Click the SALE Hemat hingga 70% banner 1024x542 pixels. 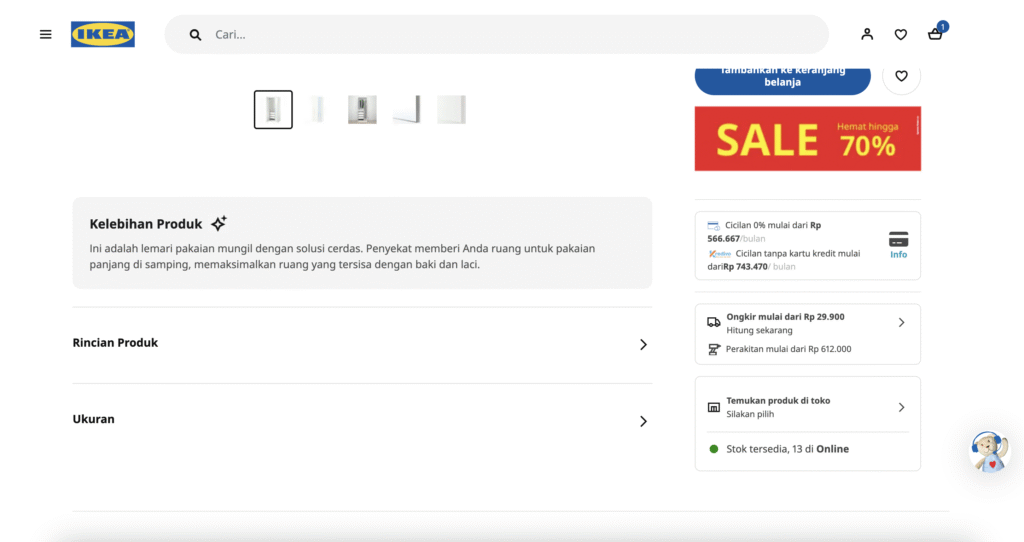coord(807,139)
